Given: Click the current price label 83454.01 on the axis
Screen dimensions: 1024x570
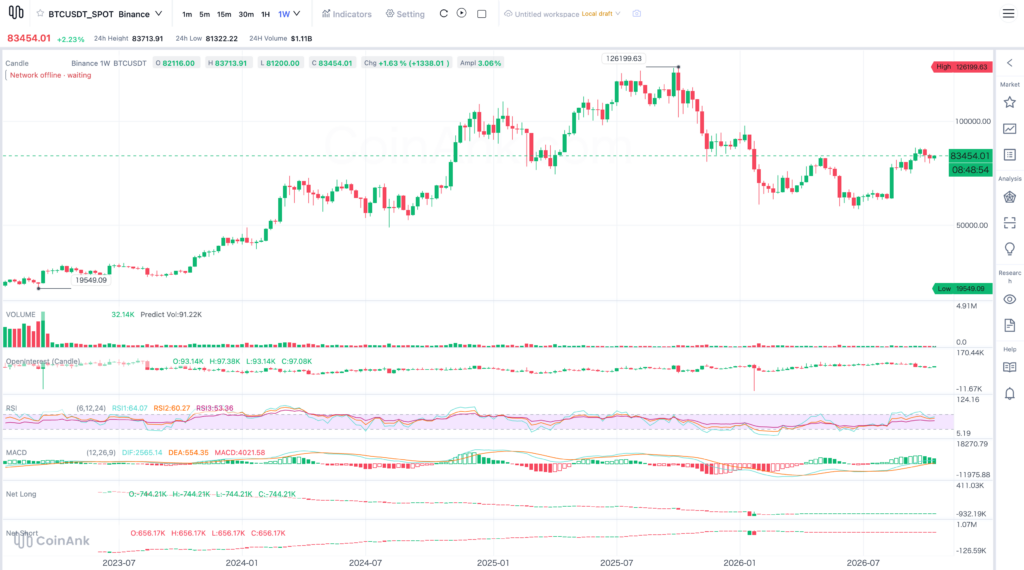Looking at the screenshot, I should 970,156.
